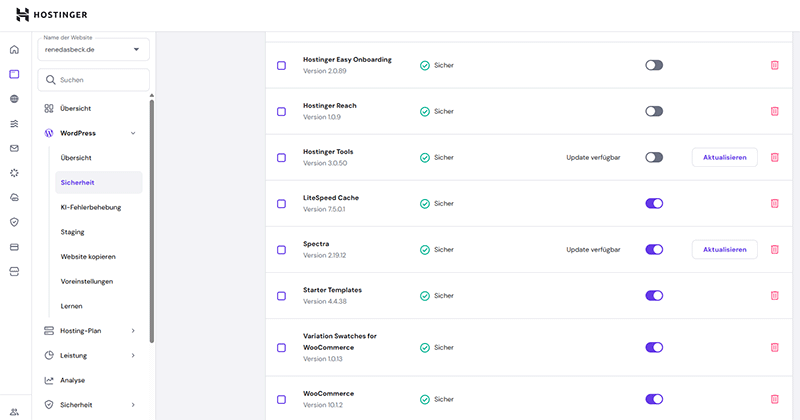Click the WordPress logo icon in sidebar
Image resolution: width=800 pixels, height=420 pixels.
click(x=49, y=133)
